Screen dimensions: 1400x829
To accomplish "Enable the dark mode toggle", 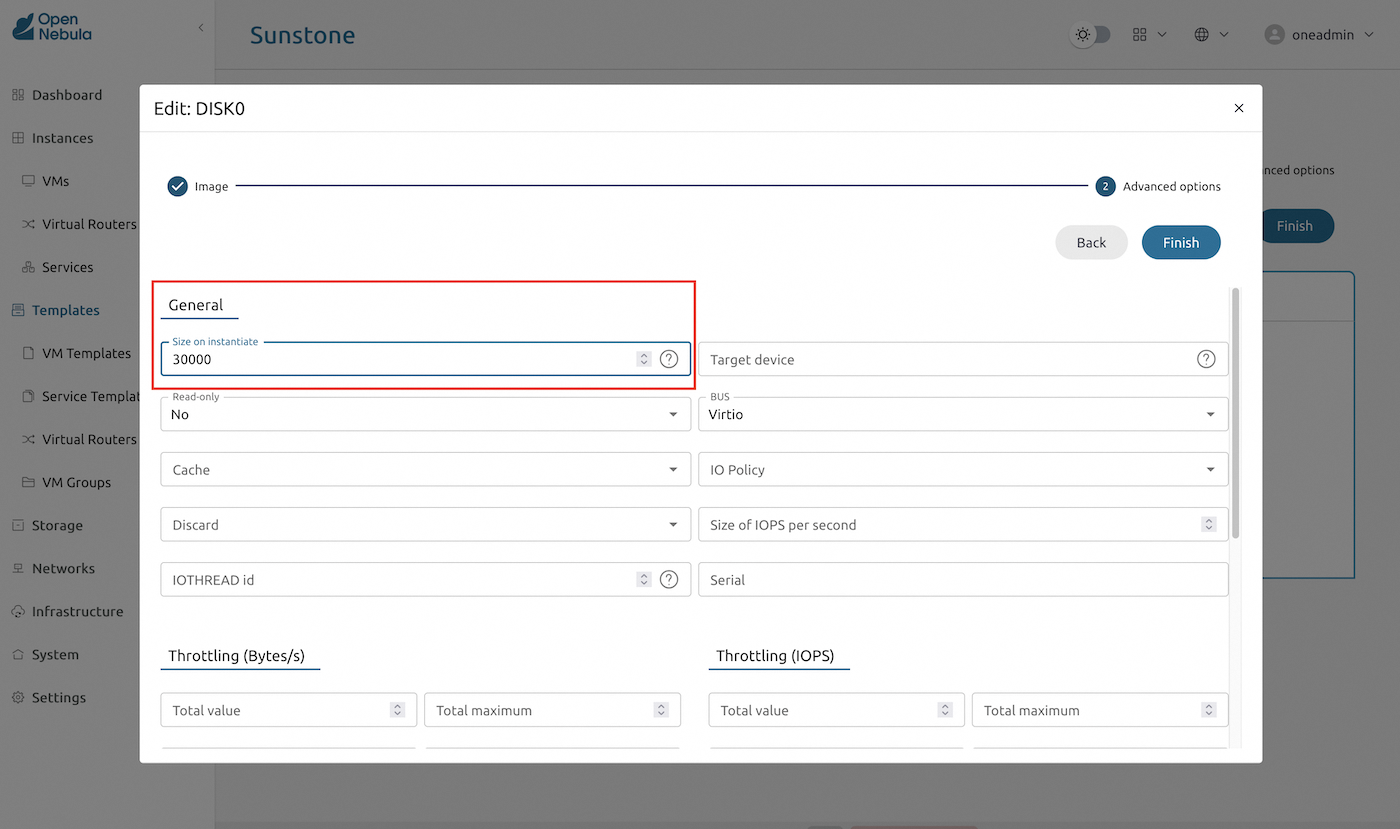I will [x=1091, y=34].
